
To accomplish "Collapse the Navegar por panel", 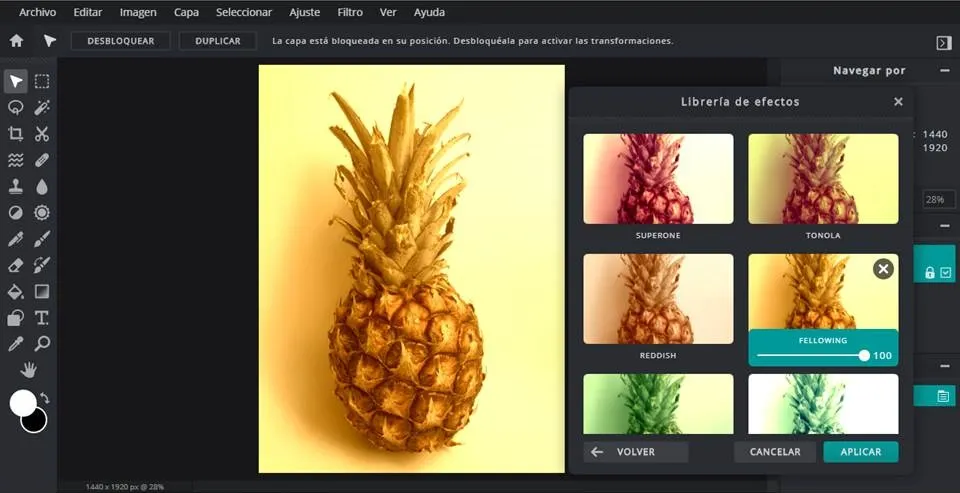I will [x=944, y=71].
